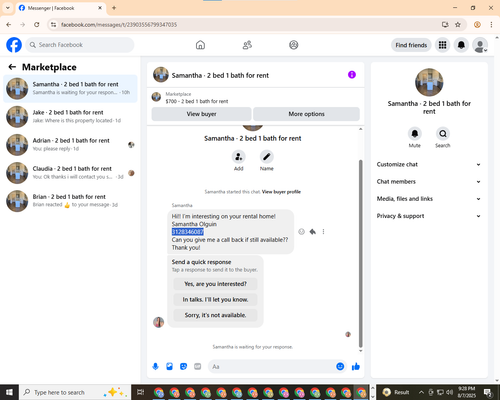
Task: Open the Home feed icon
Action: [x=200, y=45]
